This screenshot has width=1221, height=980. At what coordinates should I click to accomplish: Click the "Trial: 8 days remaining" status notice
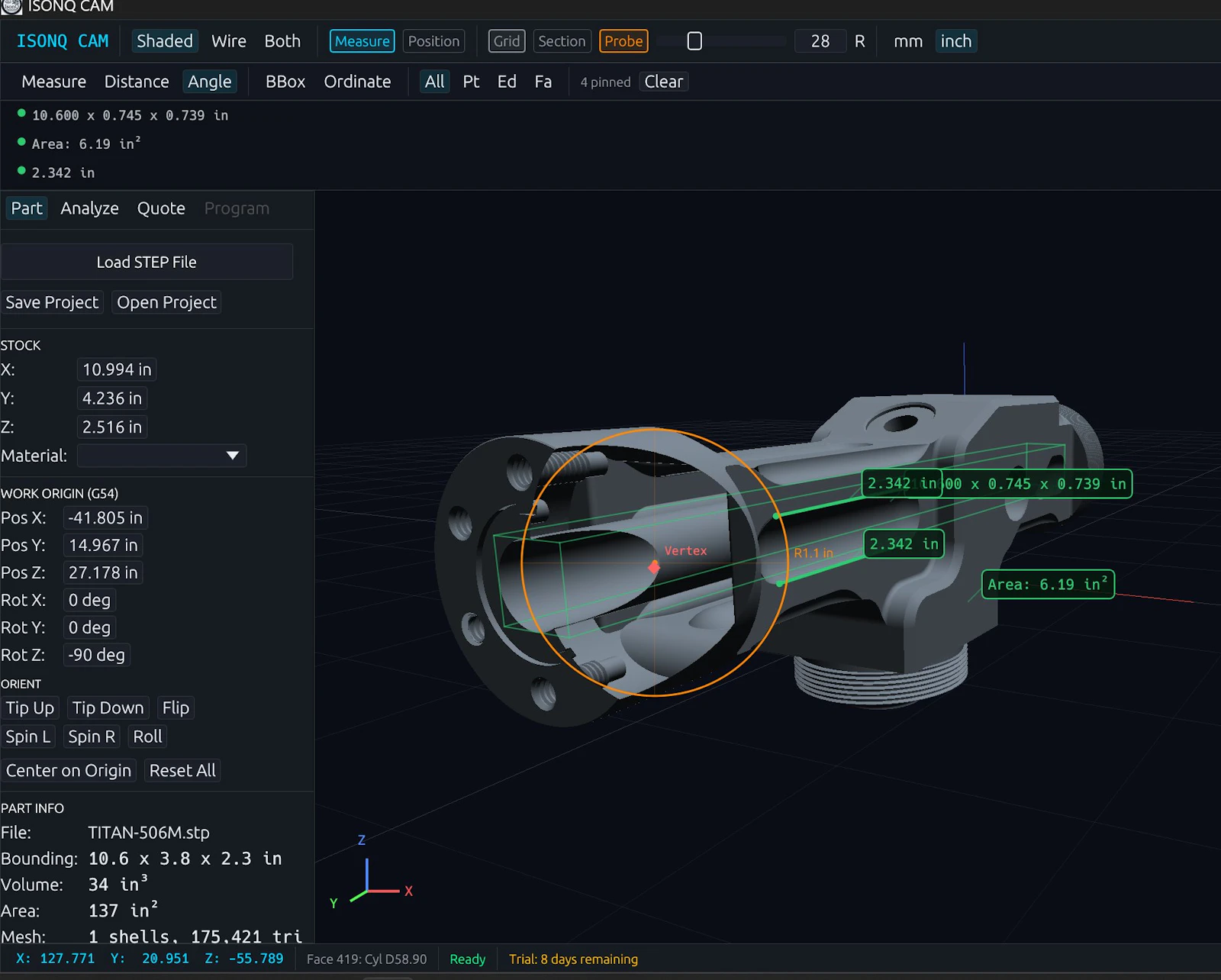click(573, 959)
